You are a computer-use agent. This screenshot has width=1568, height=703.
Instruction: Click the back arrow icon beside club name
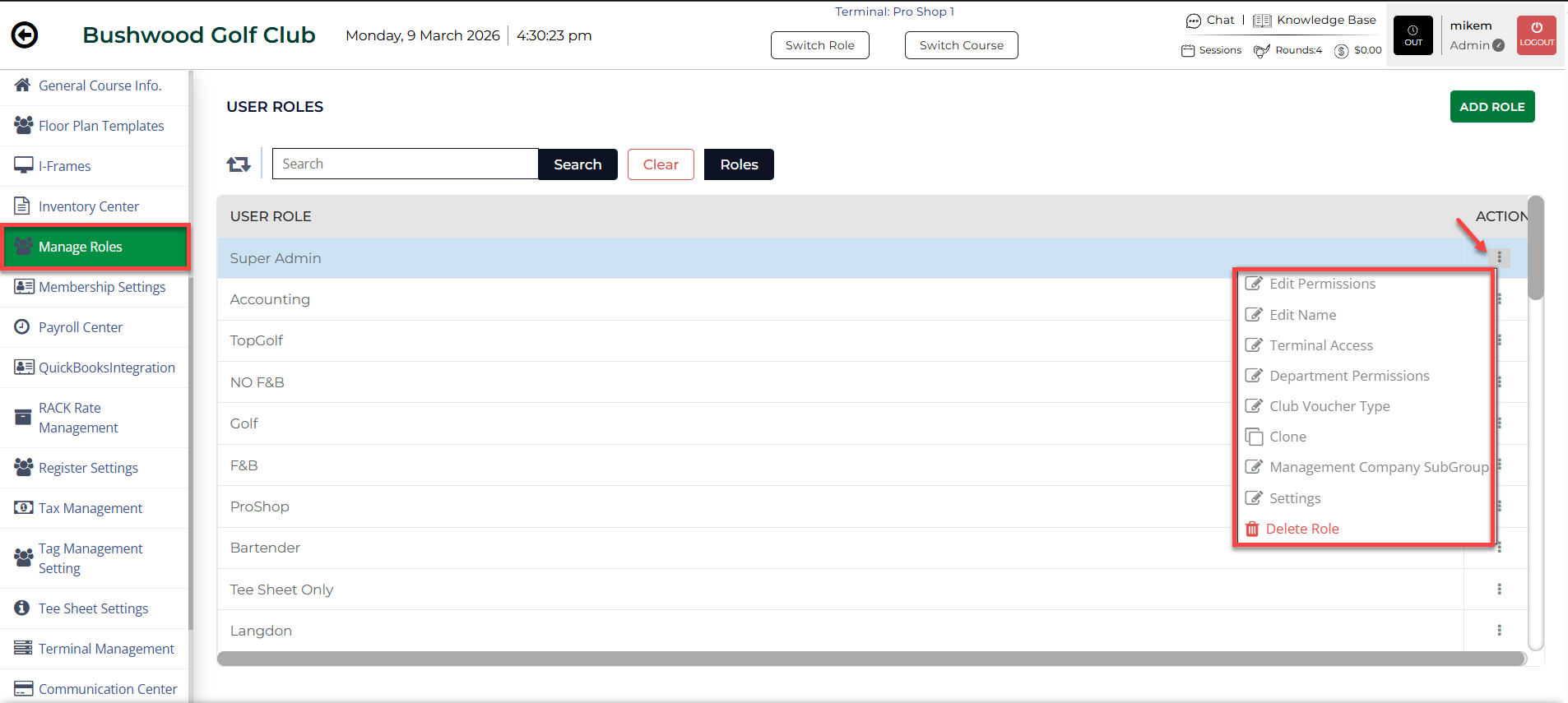coord(25,35)
